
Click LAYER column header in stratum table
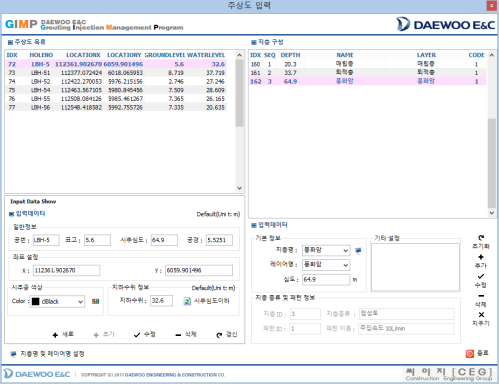pyautogui.click(x=426, y=55)
